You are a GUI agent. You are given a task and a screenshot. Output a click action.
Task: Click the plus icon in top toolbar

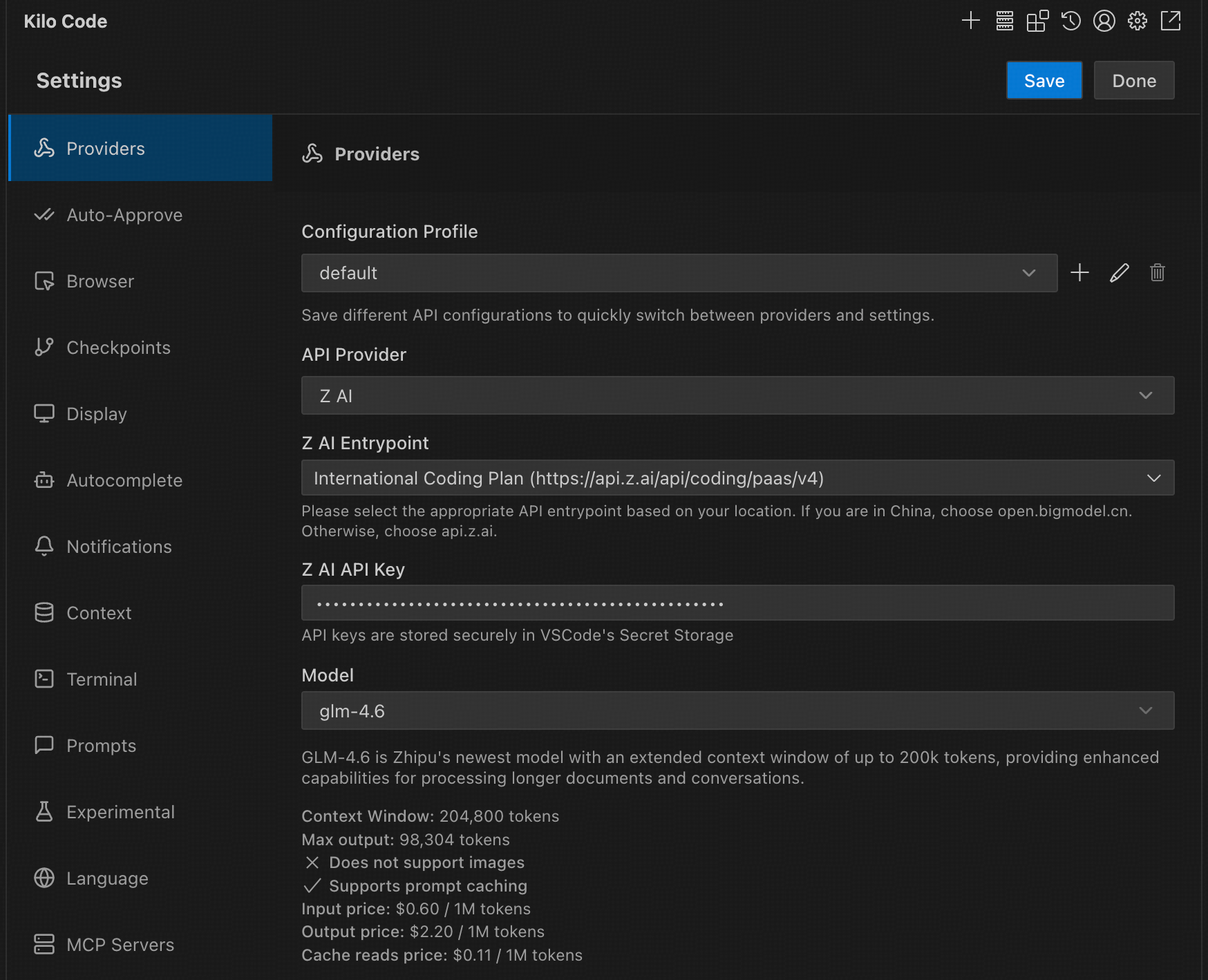[x=970, y=21]
